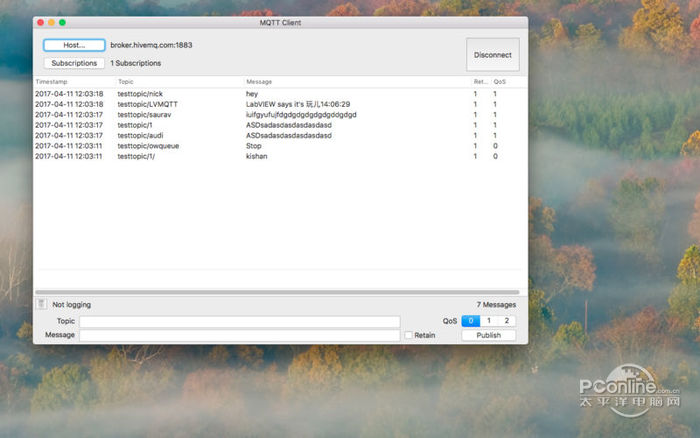Click the 'iuifgyufujfdgdgdgdgdgdgddgdgd' message
Viewport: 700px width, 438px height.
(x=301, y=115)
